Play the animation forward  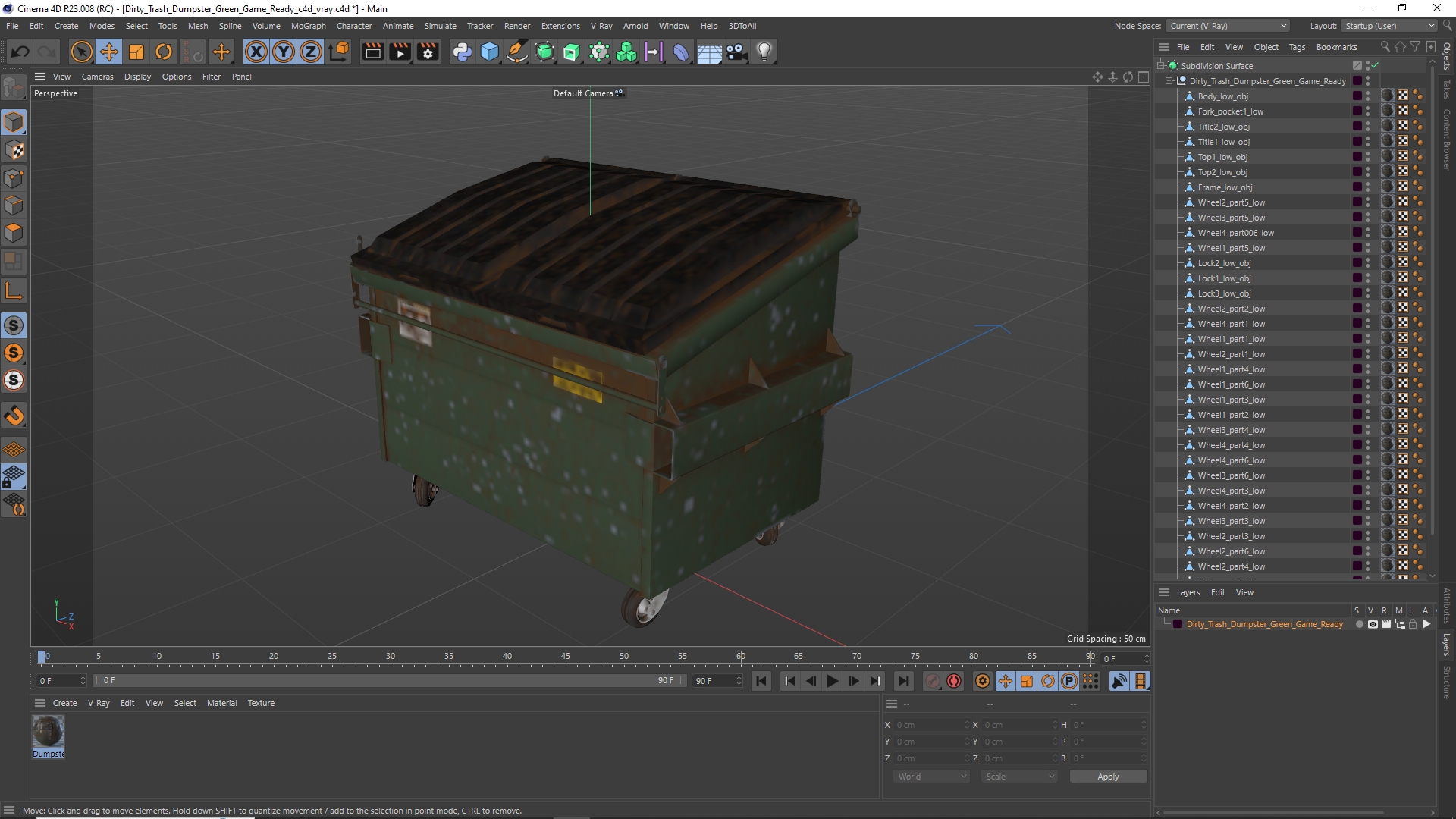click(832, 681)
